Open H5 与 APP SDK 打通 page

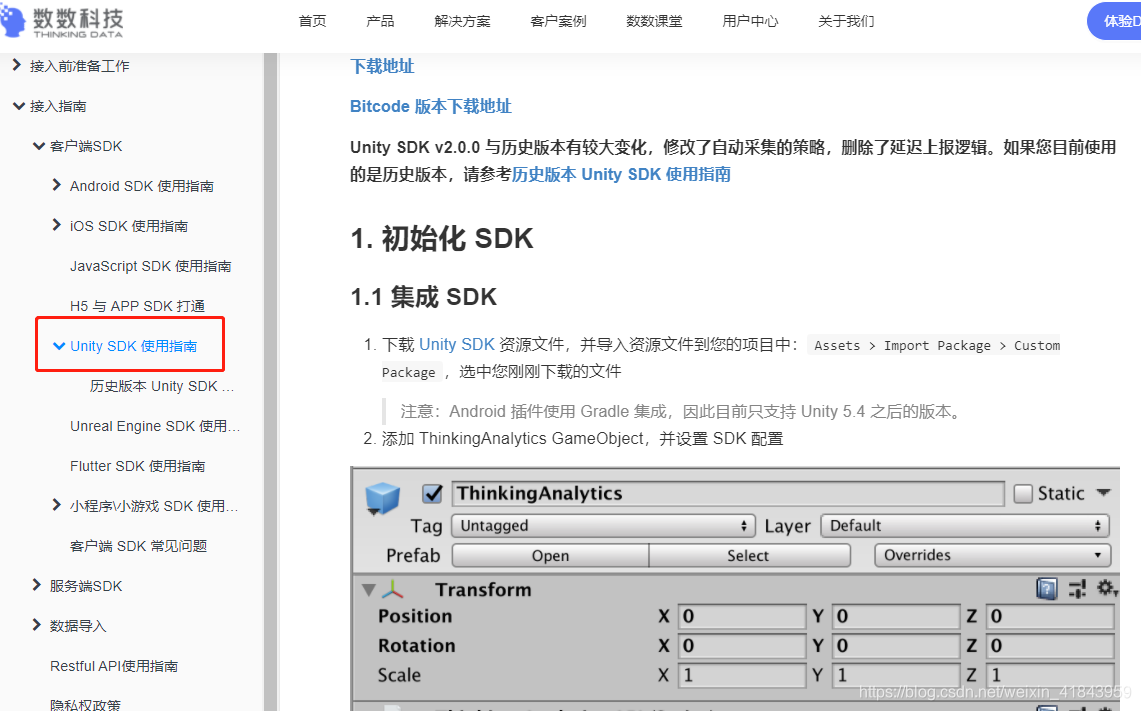[138, 306]
